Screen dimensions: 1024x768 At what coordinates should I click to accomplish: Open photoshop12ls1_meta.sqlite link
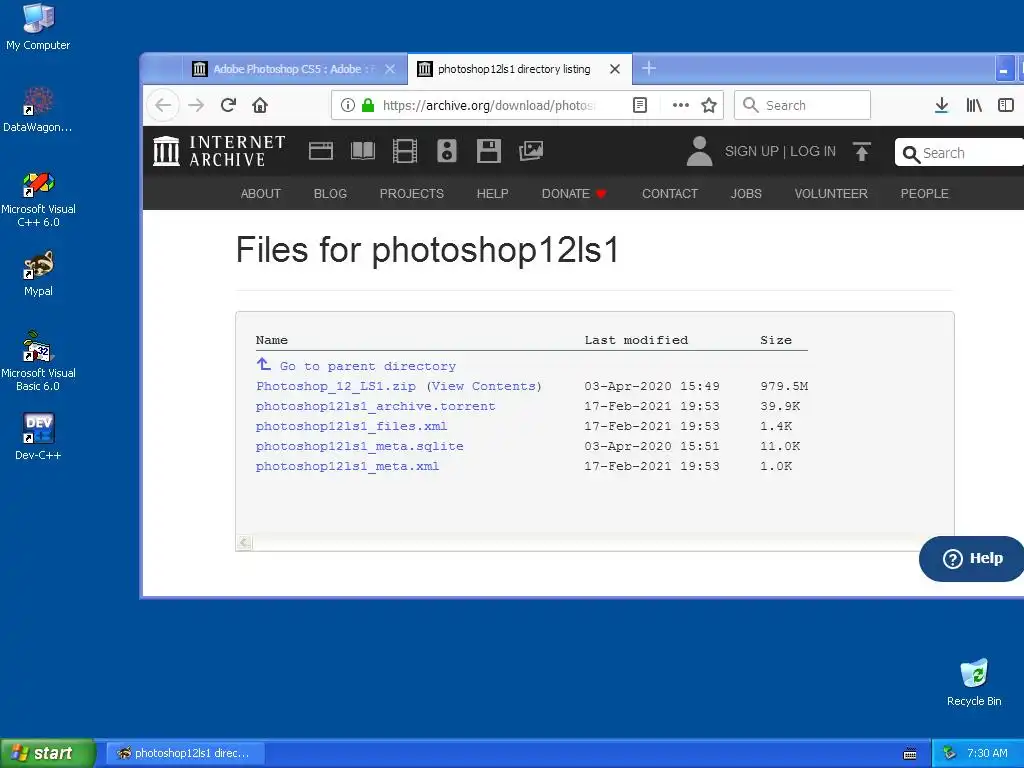360,446
